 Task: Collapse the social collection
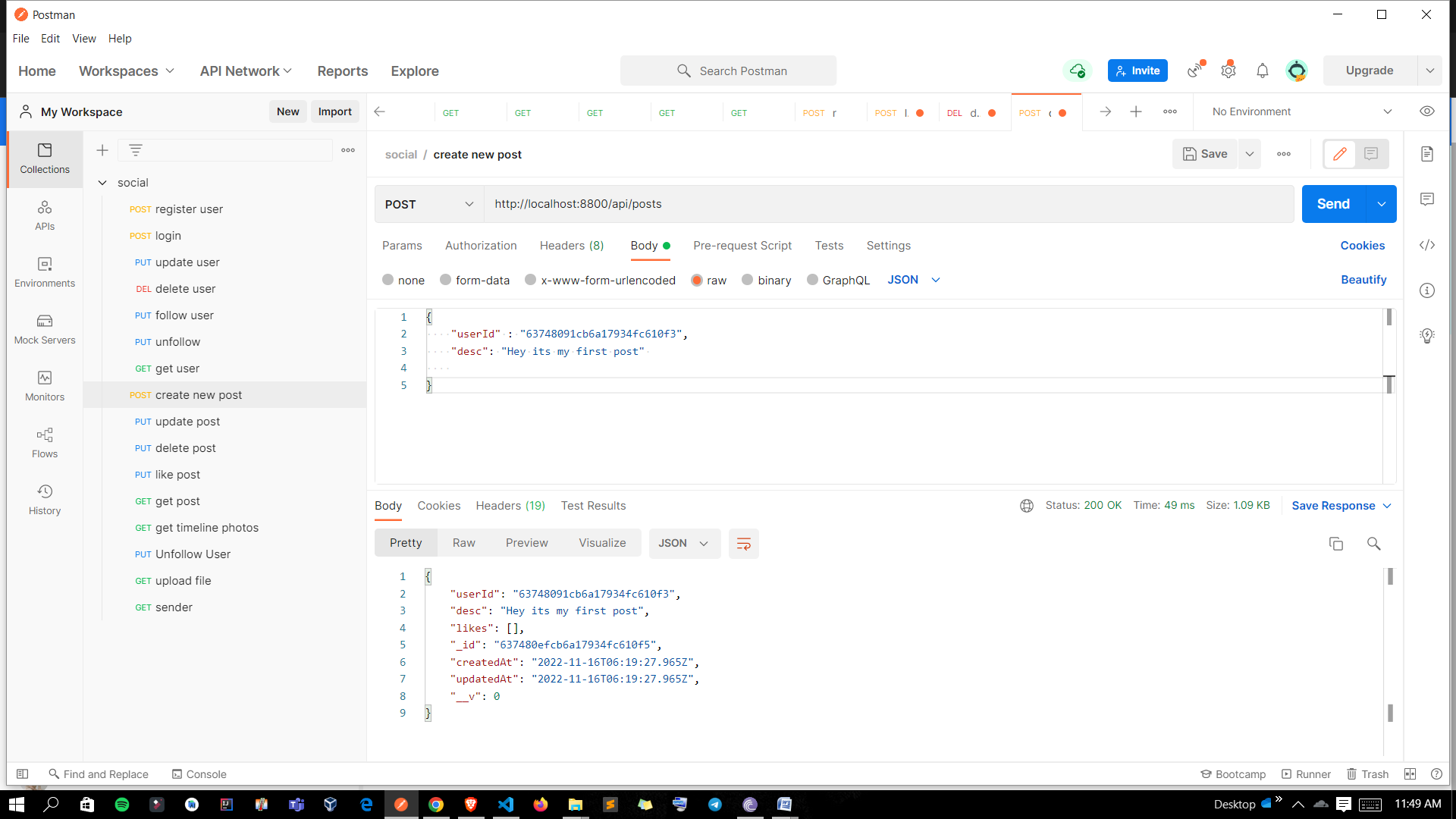coord(103,182)
